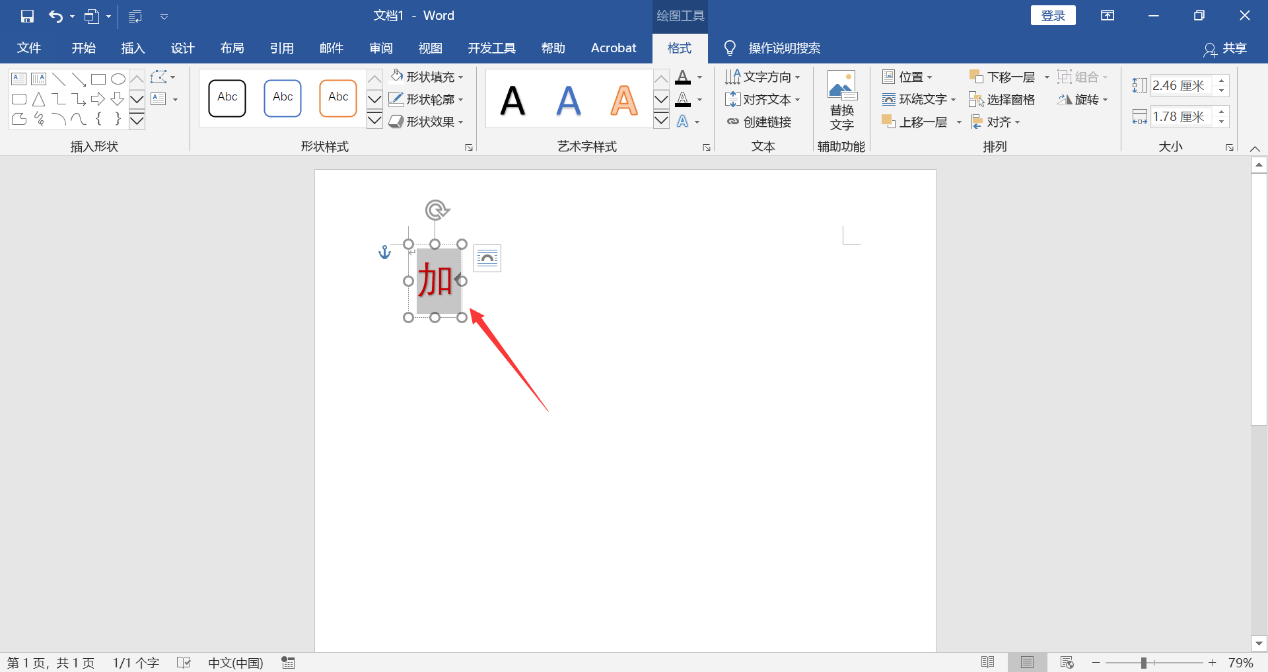The image size is (1268, 672).
Task: Switch to print layout view button
Action: tap(1027, 662)
